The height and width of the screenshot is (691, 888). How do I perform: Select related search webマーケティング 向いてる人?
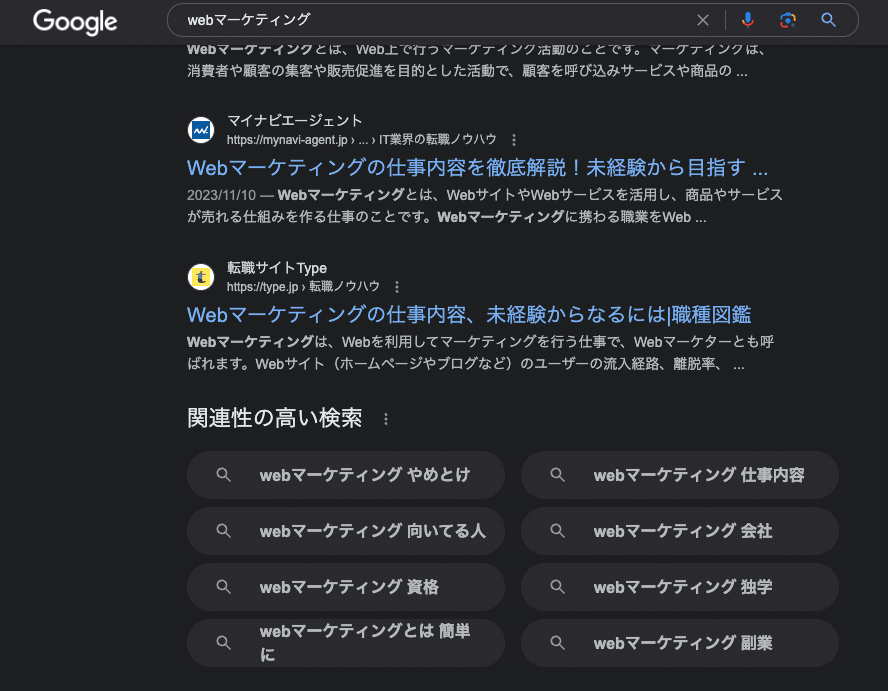pyautogui.click(x=371, y=531)
